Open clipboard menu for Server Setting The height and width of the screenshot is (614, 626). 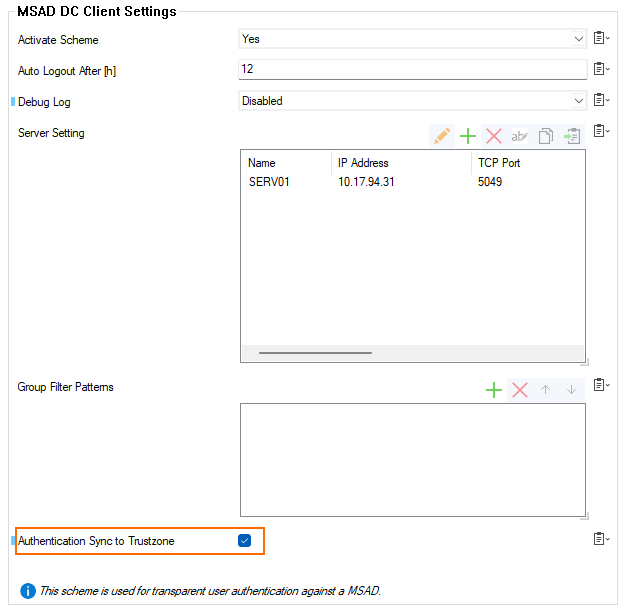click(x=601, y=131)
